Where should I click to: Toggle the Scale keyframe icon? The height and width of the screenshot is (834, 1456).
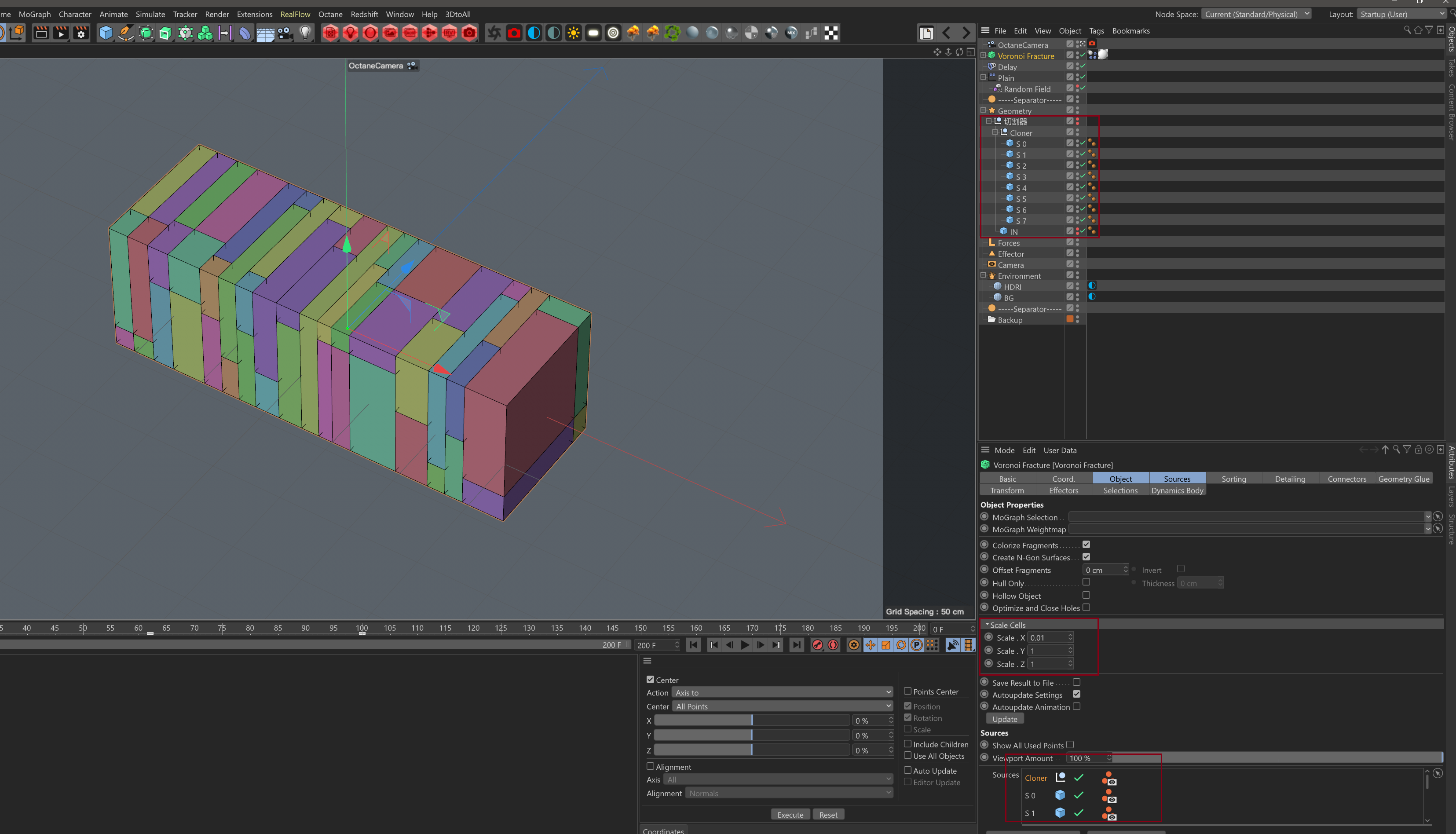click(x=886, y=645)
